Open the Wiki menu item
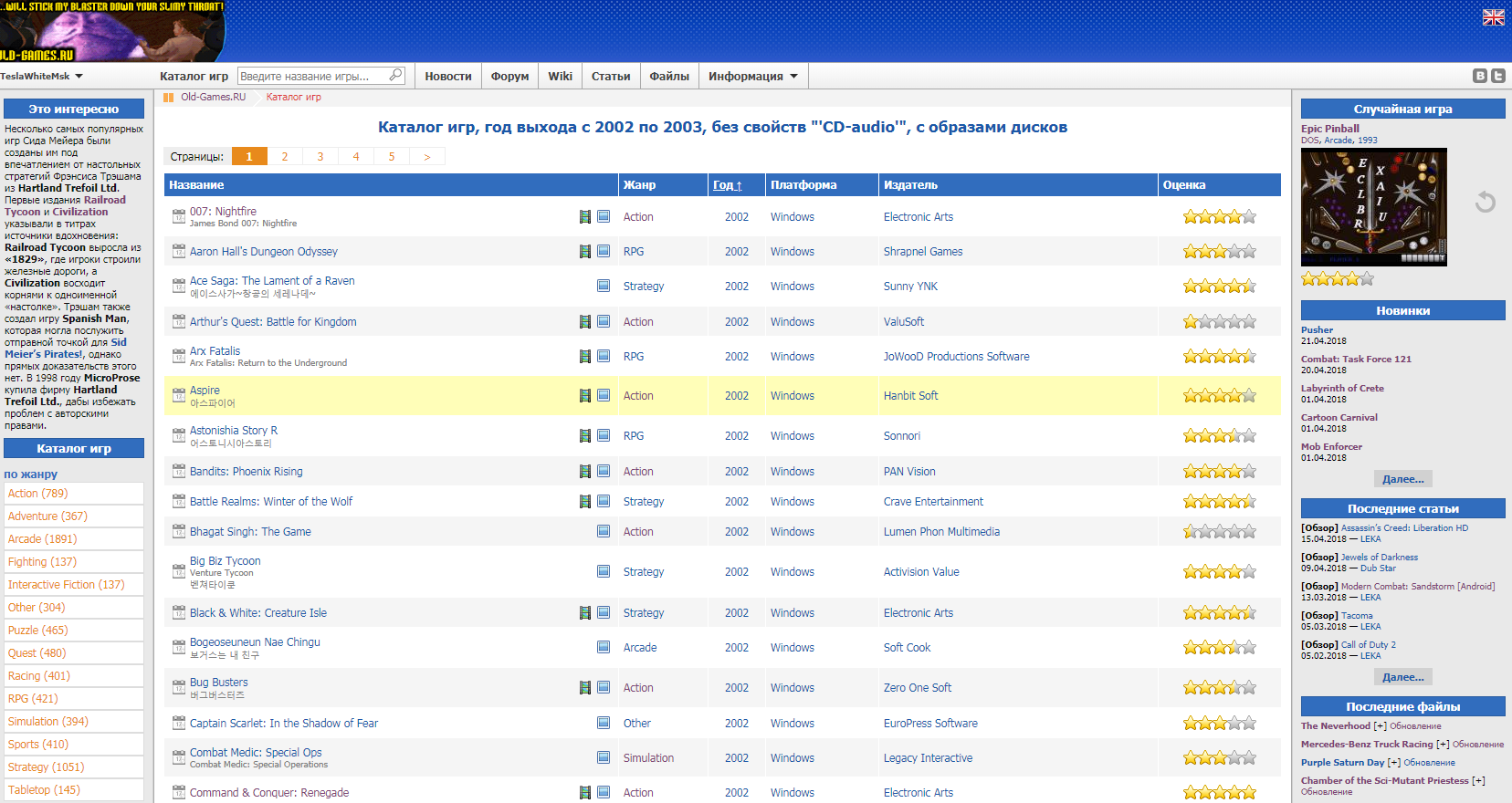This screenshot has height=803, width=1512. pos(561,77)
